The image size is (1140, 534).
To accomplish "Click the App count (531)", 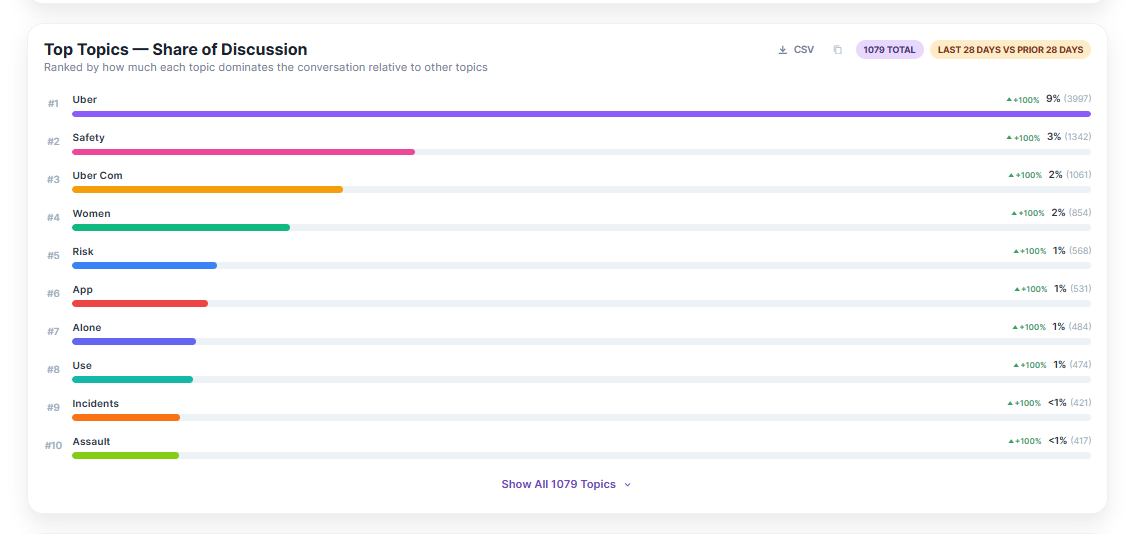I will [1080, 289].
